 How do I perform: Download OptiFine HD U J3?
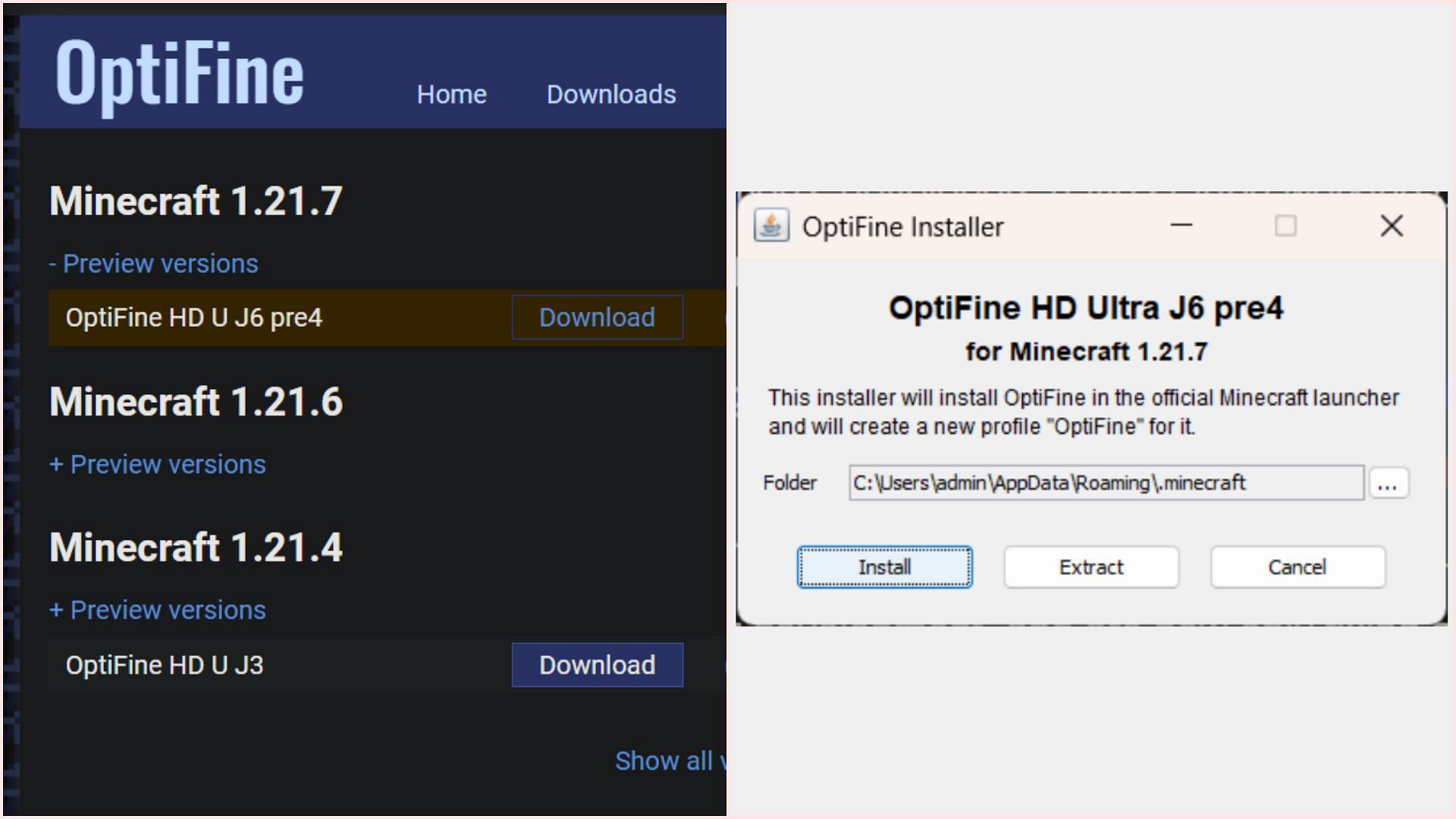pos(597,665)
